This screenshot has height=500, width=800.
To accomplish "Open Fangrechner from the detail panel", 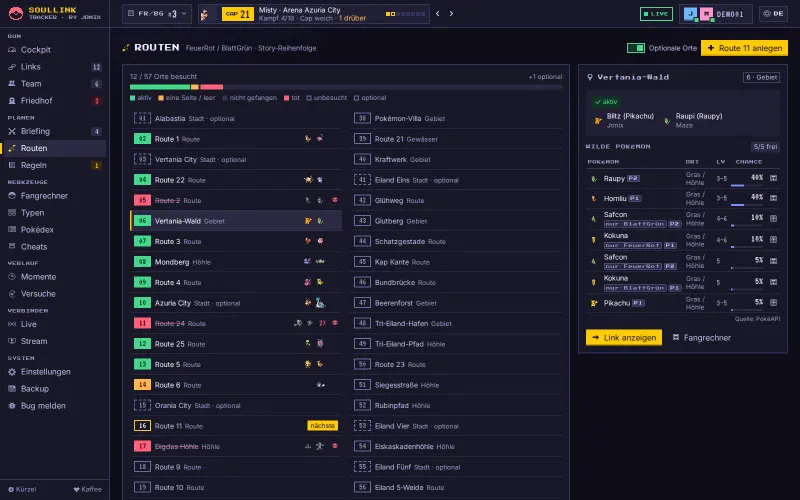I will tap(702, 338).
